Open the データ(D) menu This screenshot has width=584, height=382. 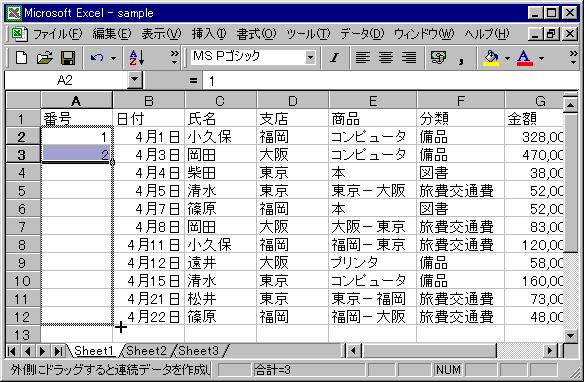point(362,34)
